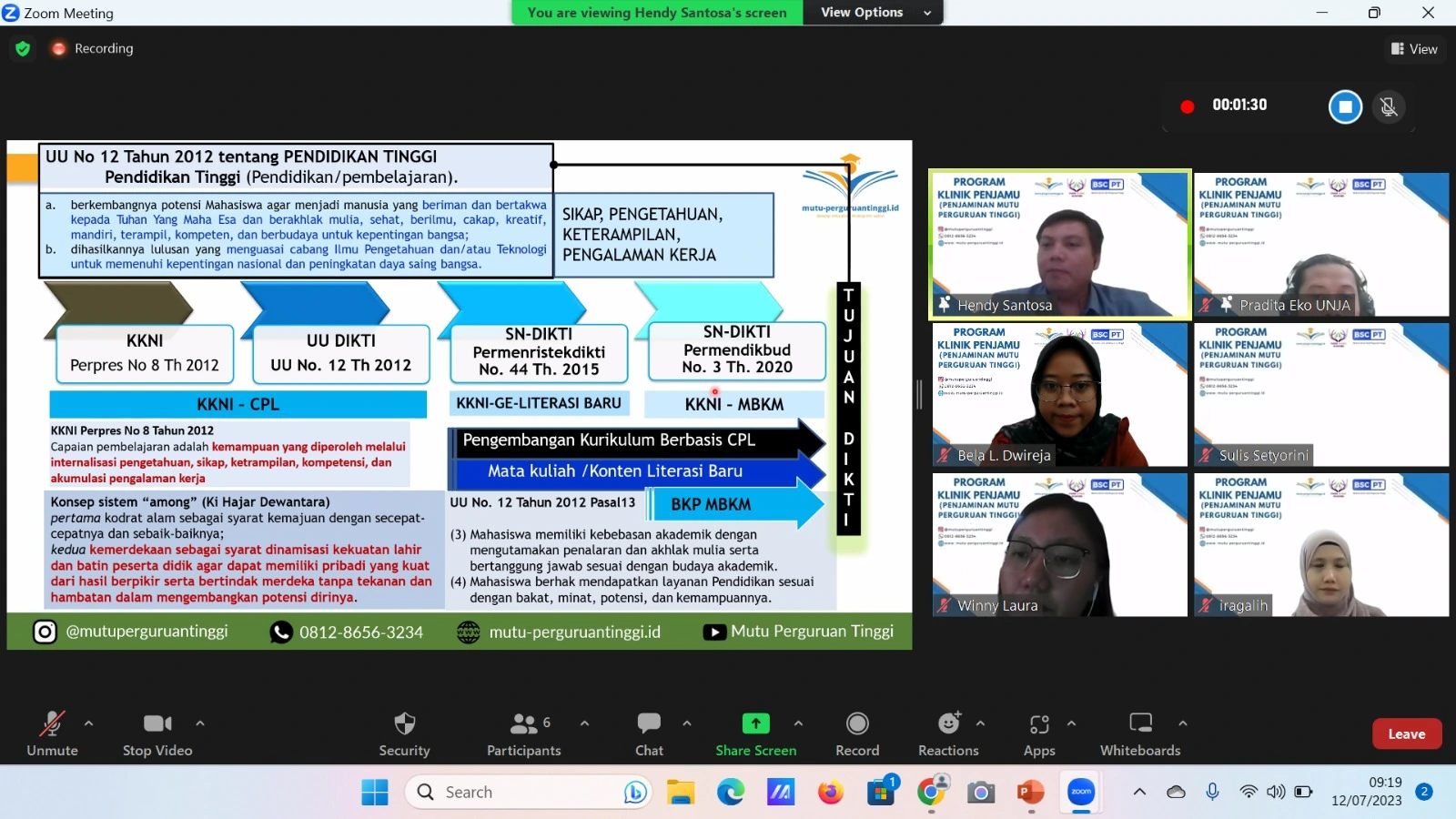The width and height of the screenshot is (1456, 819).
Task: Show the Participants list
Action: tap(523, 733)
